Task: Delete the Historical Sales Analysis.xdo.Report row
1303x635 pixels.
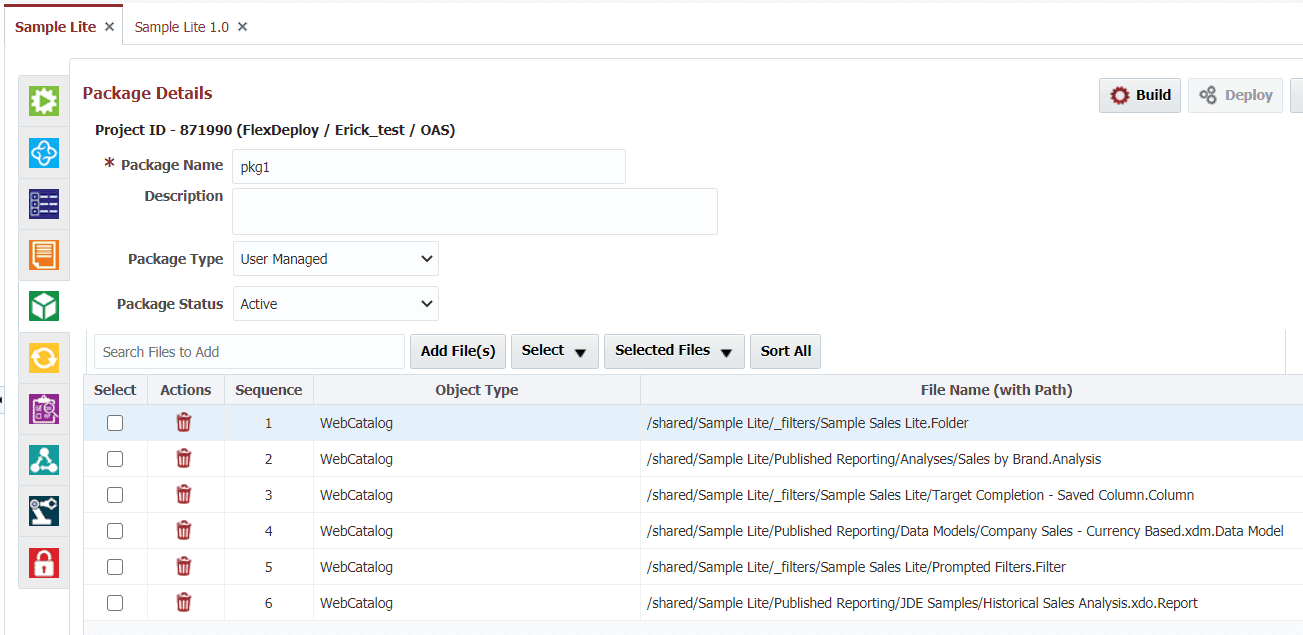Action: click(184, 603)
